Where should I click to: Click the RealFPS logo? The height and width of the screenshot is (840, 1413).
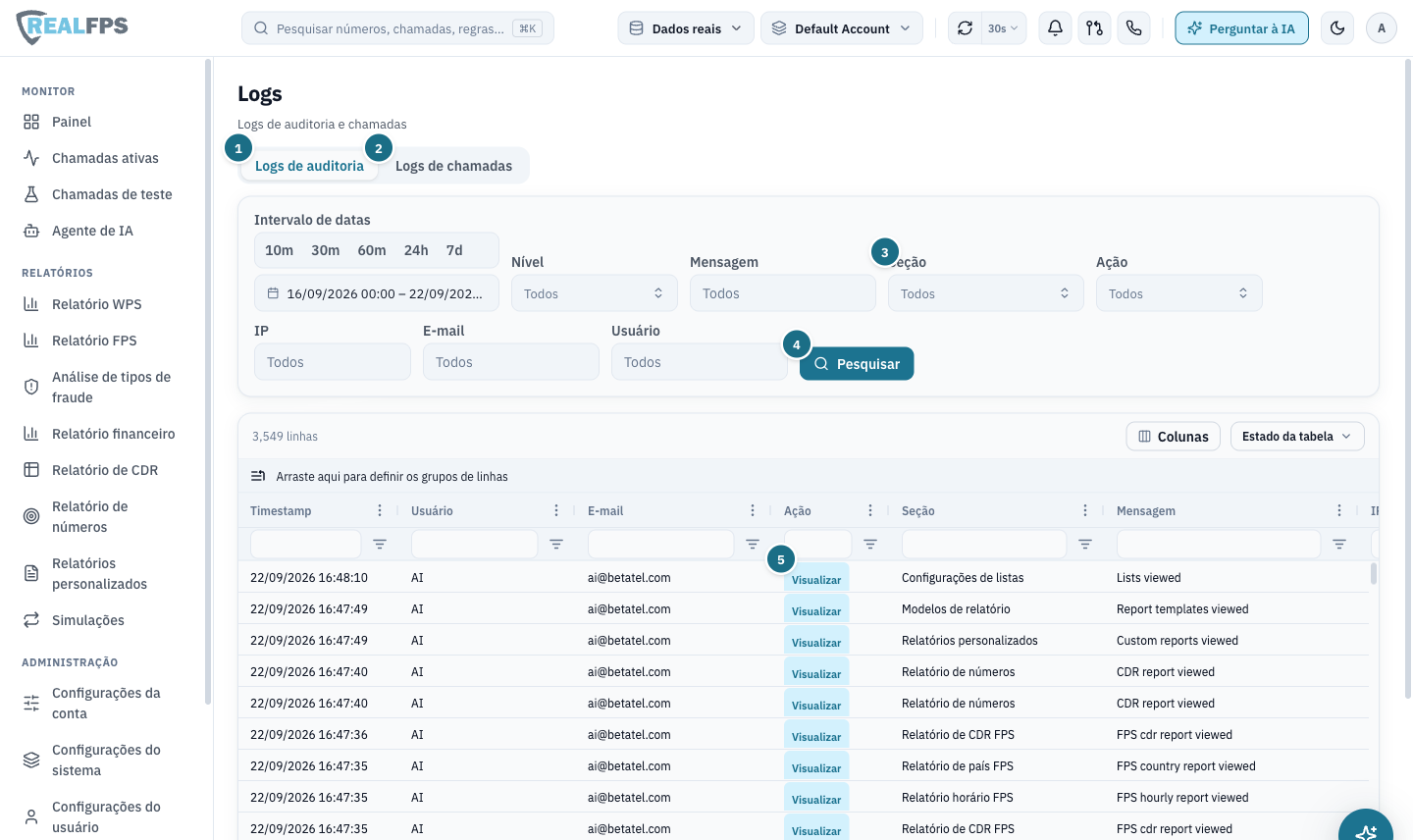pyautogui.click(x=73, y=27)
